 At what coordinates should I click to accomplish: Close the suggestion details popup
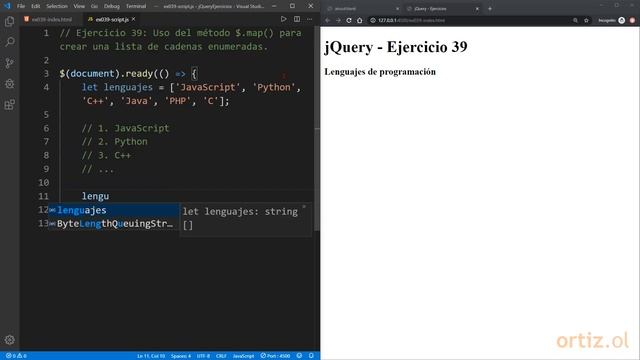coord(304,207)
